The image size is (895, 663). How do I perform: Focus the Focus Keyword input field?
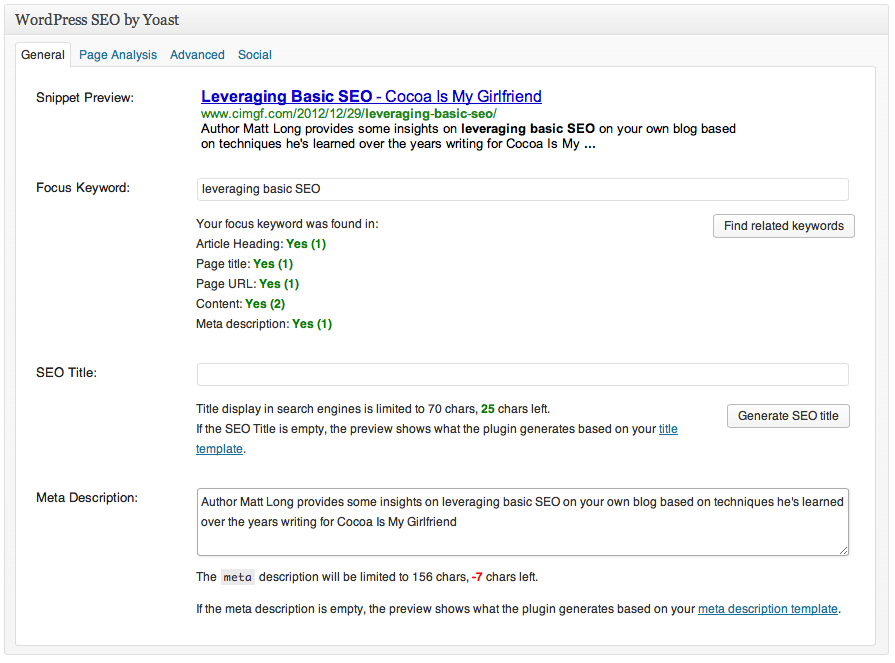(522, 189)
